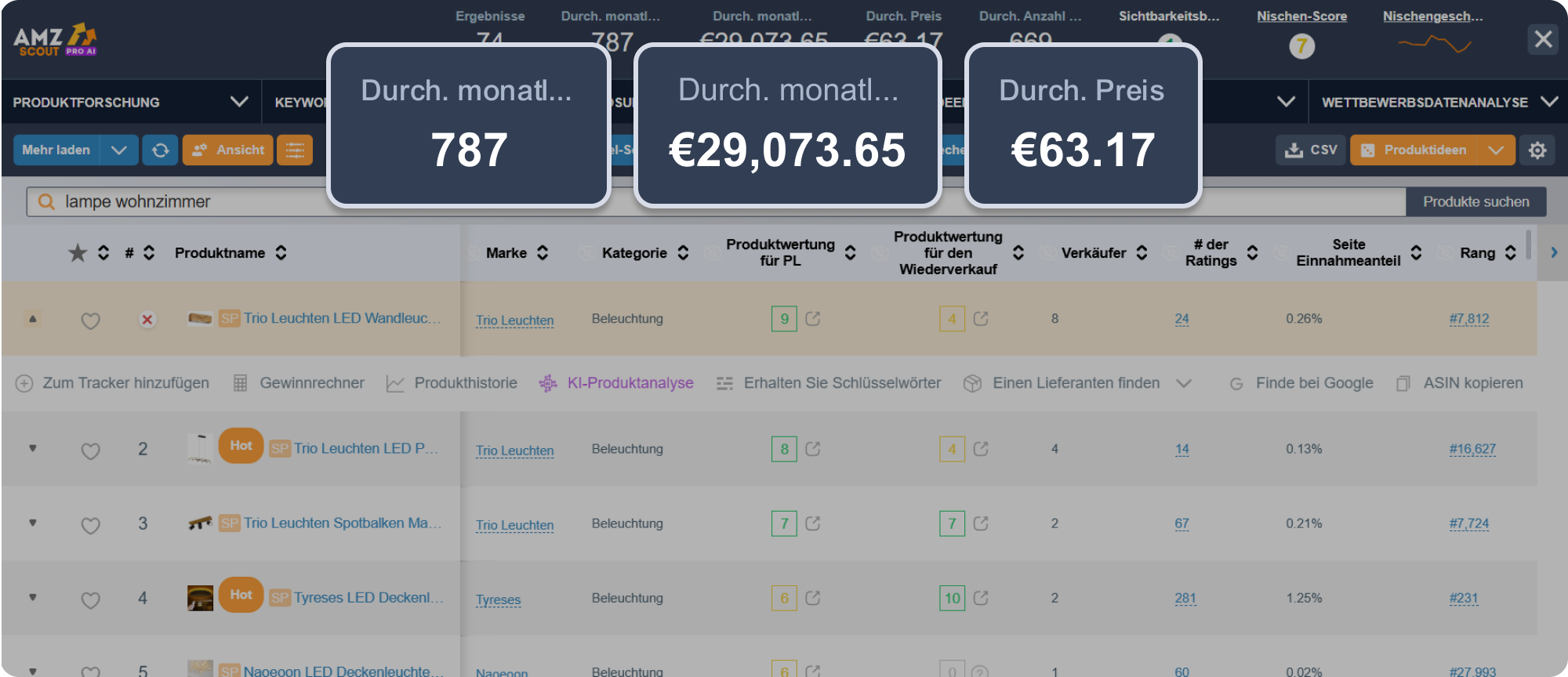The image size is (1568, 677).
Task: Click the AMZScout PRO AI logo
Action: pyautogui.click(x=55, y=39)
